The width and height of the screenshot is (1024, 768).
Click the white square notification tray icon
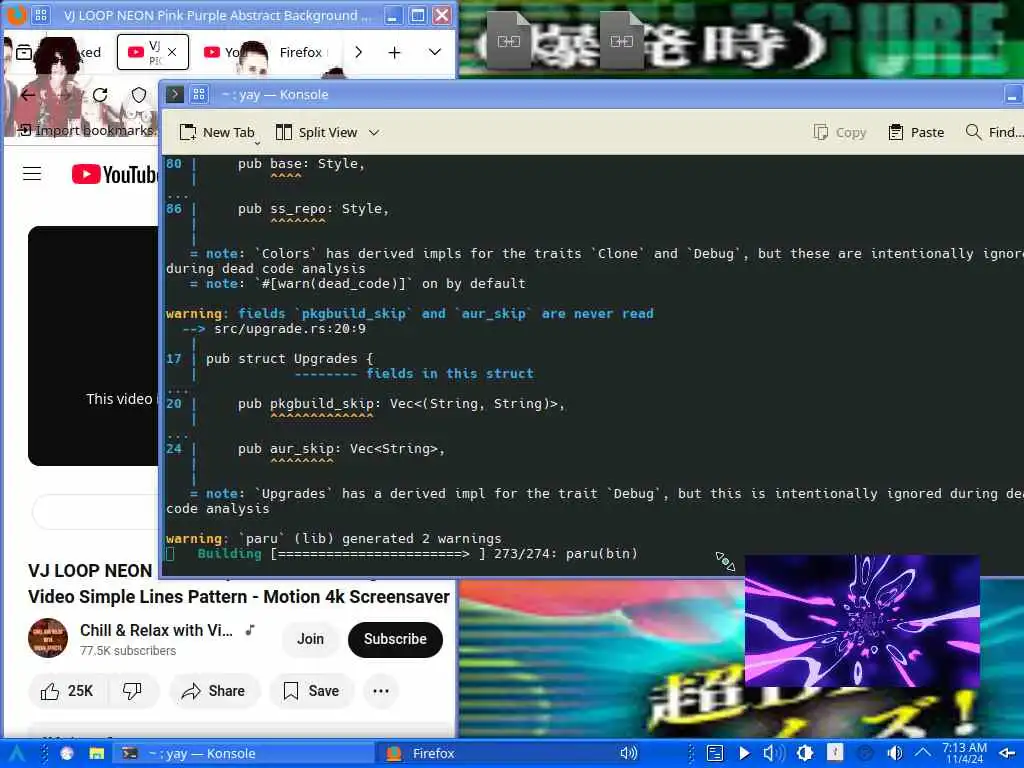[x=835, y=752]
